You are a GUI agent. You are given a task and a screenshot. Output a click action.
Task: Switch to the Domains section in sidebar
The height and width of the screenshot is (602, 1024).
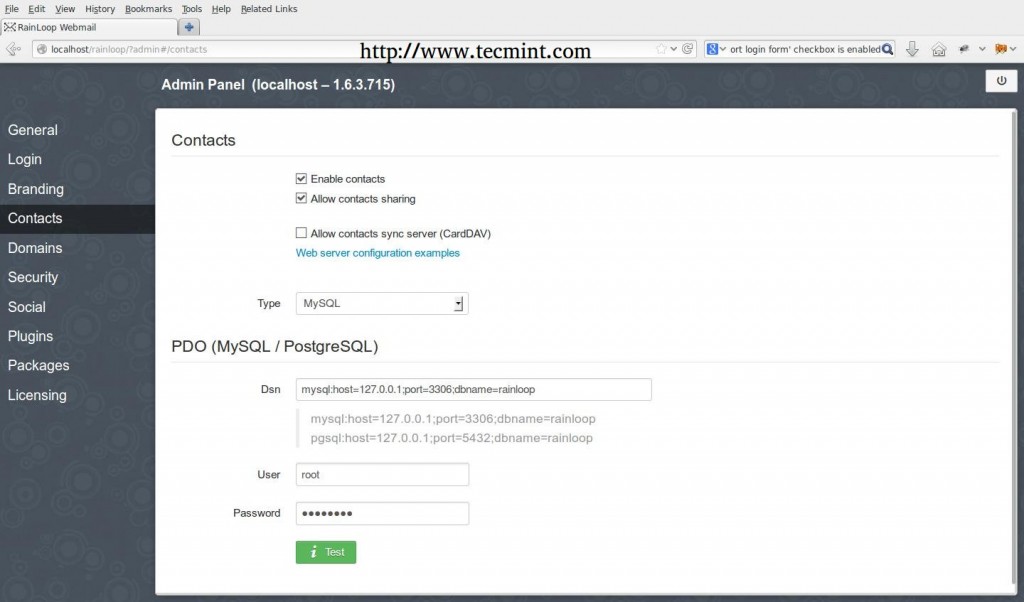point(35,248)
